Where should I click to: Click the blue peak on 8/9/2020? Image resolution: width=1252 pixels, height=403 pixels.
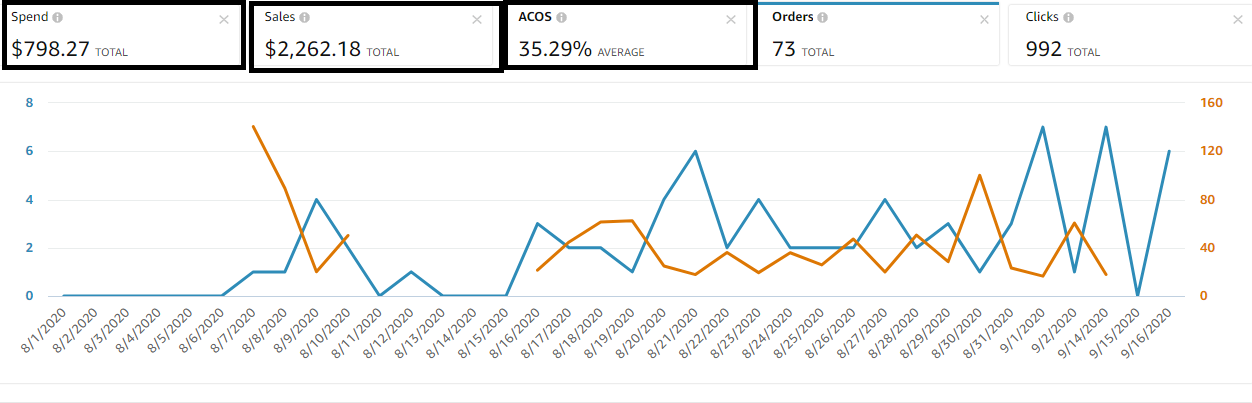pyautogui.click(x=316, y=199)
